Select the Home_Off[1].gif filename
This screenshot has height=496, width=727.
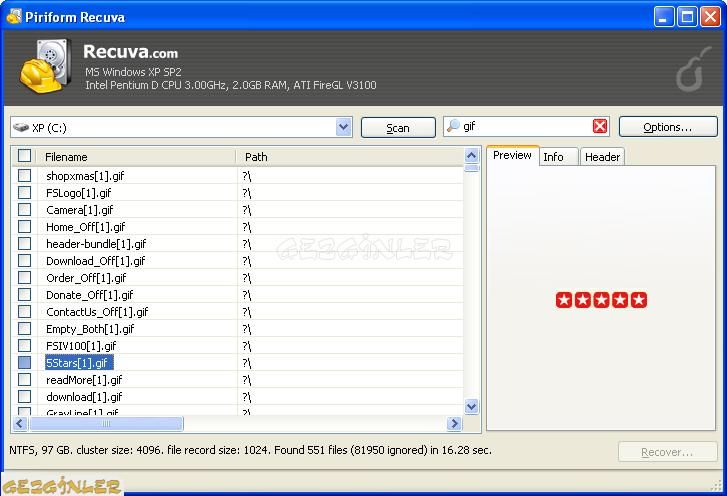(86, 227)
